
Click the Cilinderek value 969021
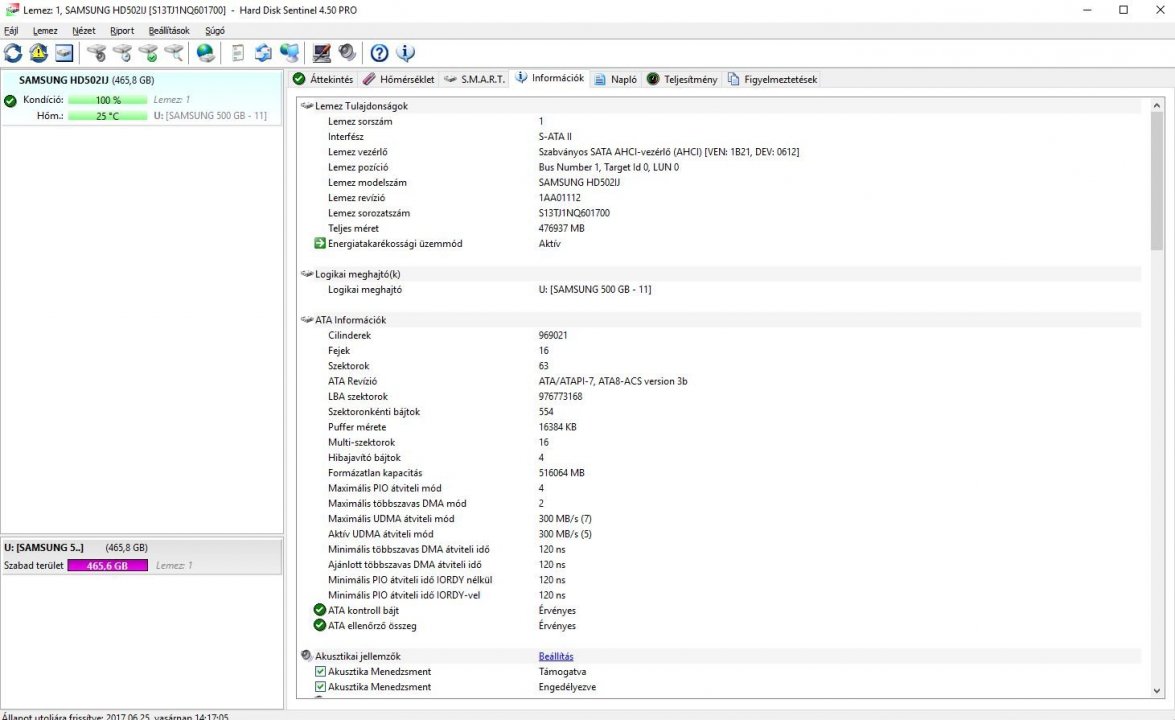click(x=553, y=336)
